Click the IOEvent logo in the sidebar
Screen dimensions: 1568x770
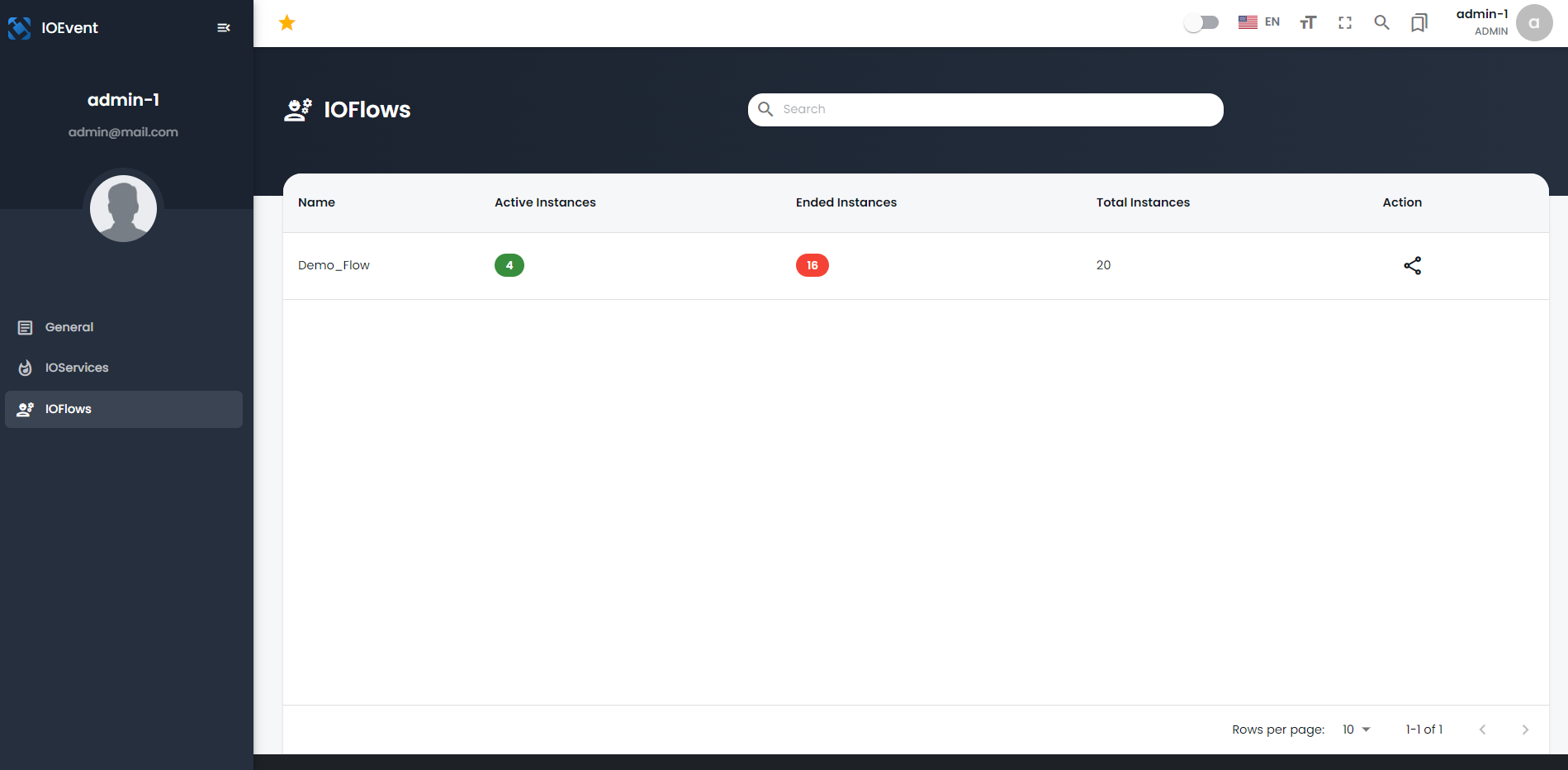click(54, 27)
